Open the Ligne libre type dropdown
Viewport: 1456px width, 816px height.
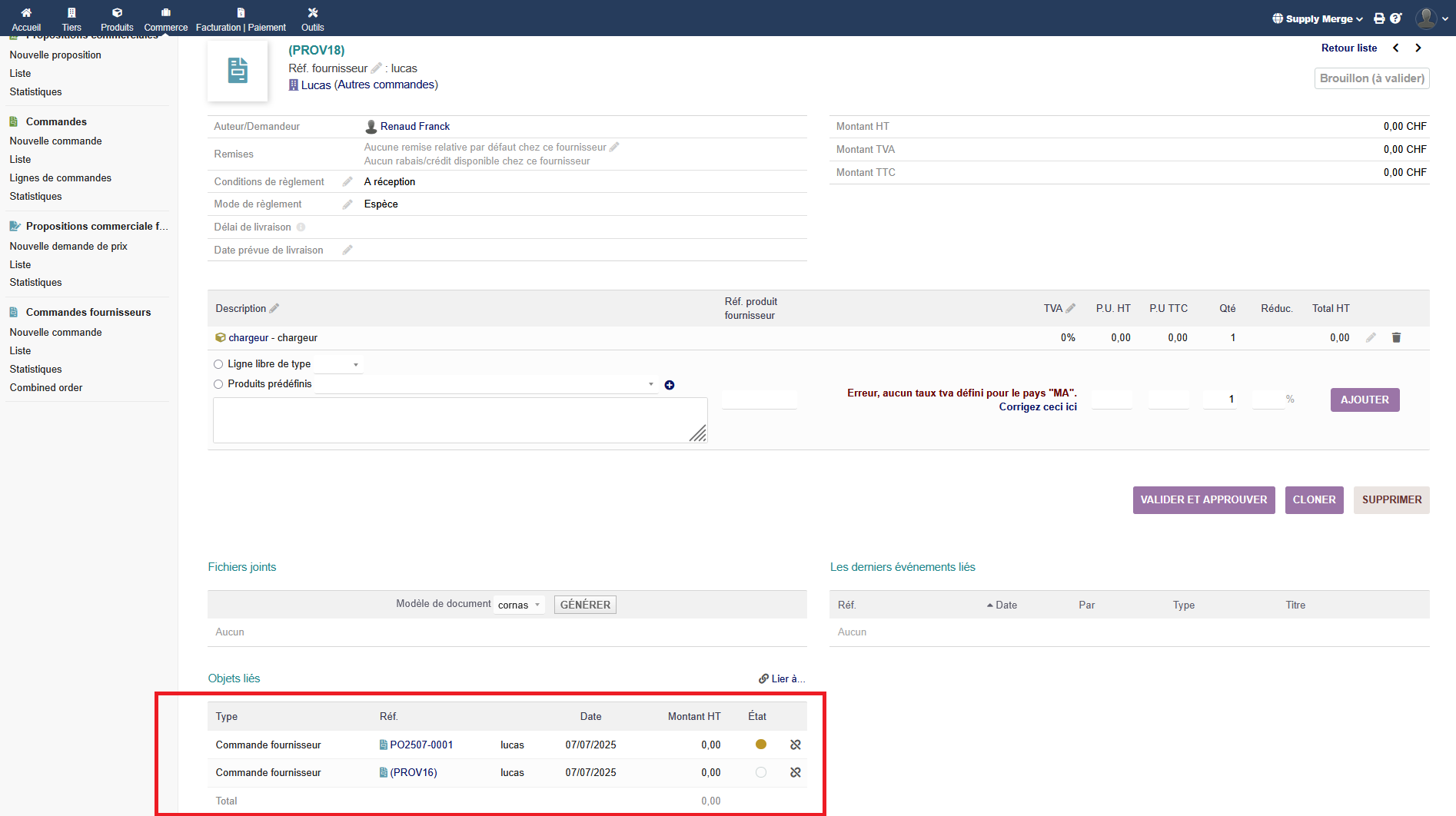tap(339, 364)
